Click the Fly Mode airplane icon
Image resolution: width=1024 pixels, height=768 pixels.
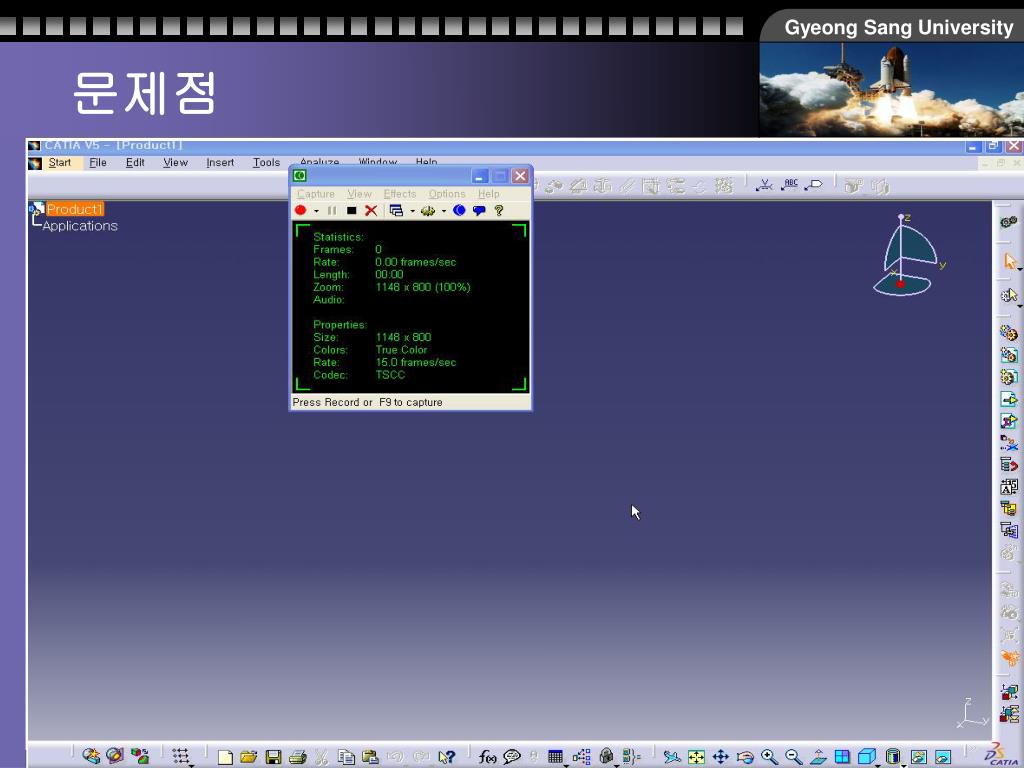click(x=672, y=756)
